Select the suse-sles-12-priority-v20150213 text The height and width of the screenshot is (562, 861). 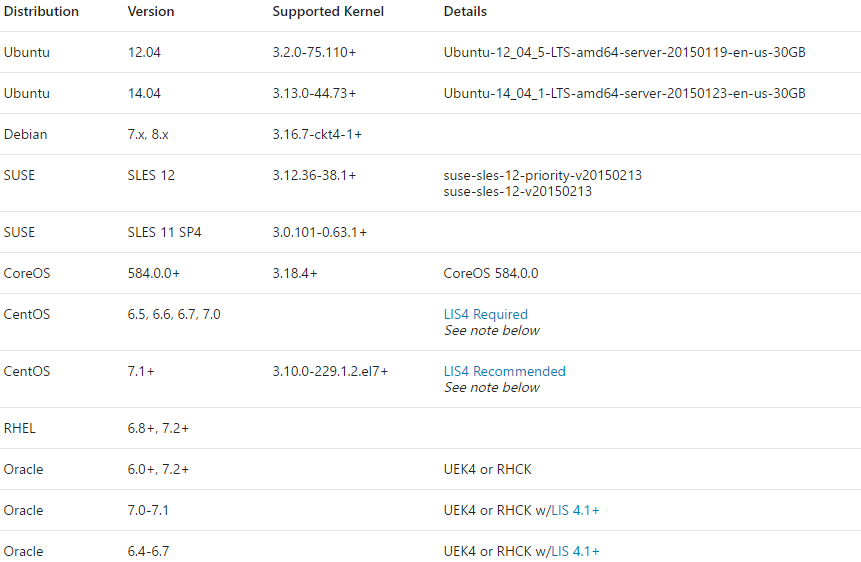click(x=543, y=175)
